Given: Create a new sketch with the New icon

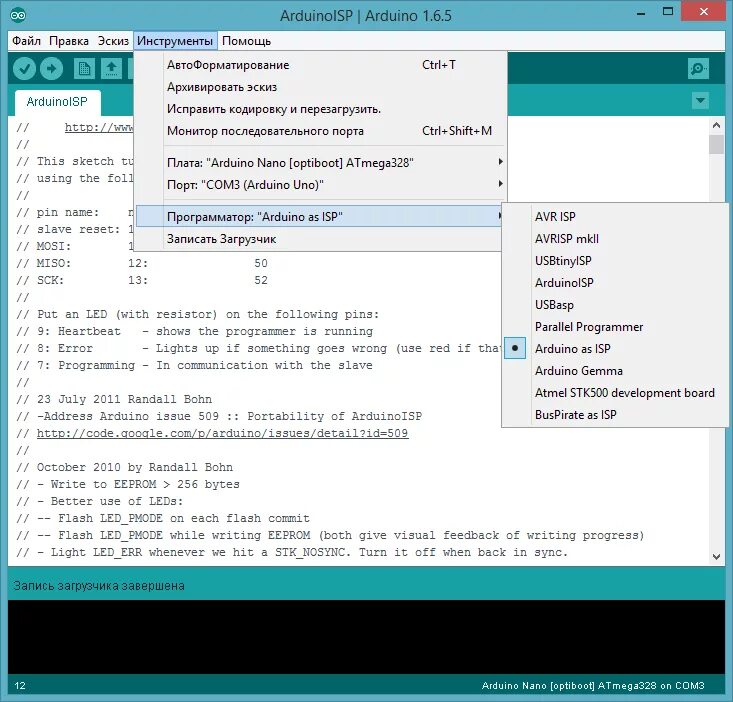Looking at the screenshot, I should coord(84,69).
